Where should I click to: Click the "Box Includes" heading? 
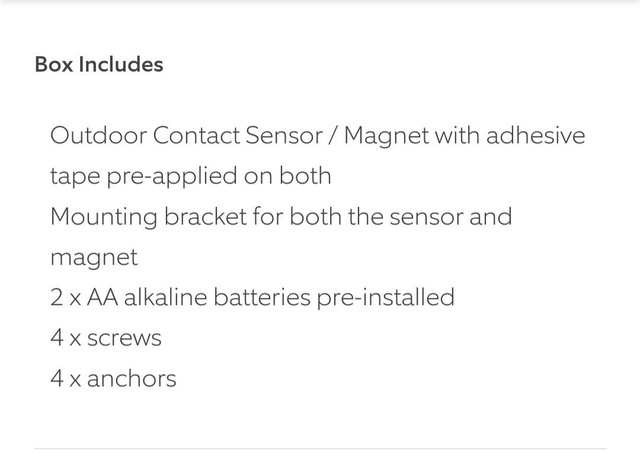pyautogui.click(x=98, y=64)
